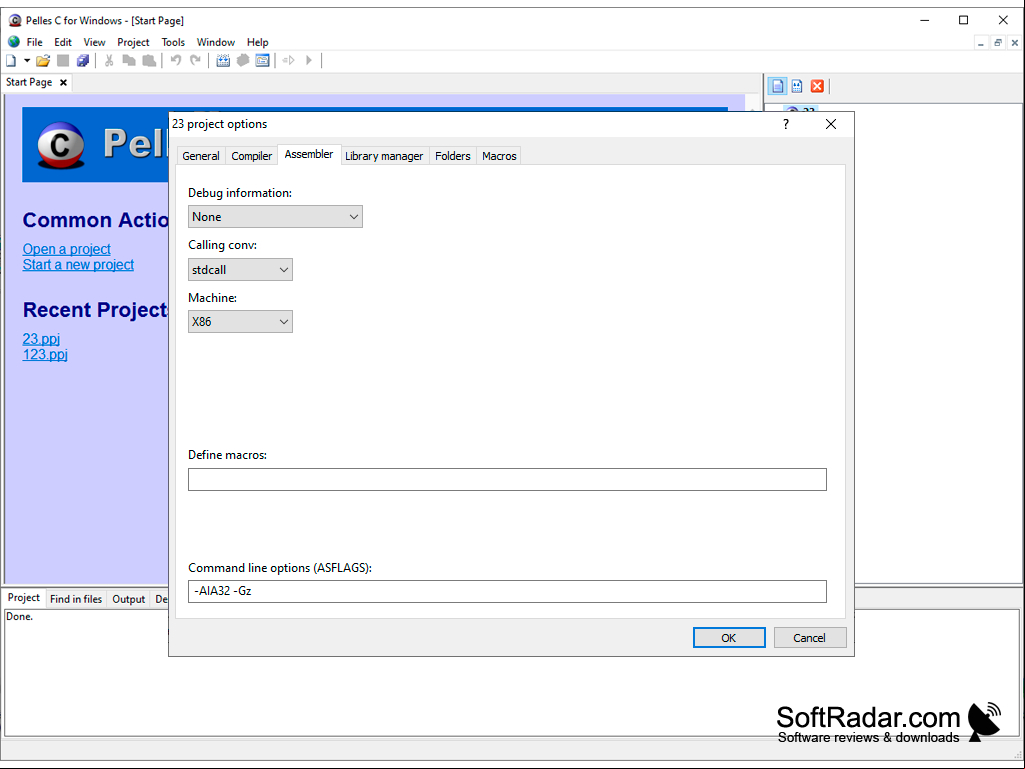The width and height of the screenshot is (1025, 769).
Task: Open the Tools menu
Action: point(173,42)
